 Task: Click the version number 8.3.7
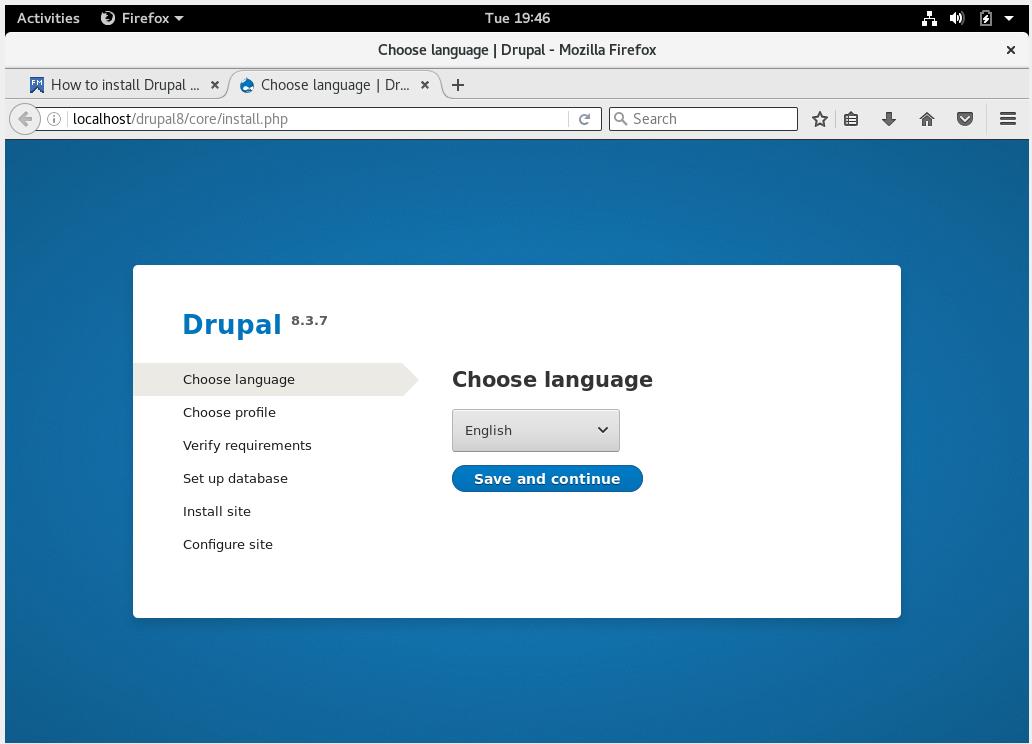pos(309,321)
